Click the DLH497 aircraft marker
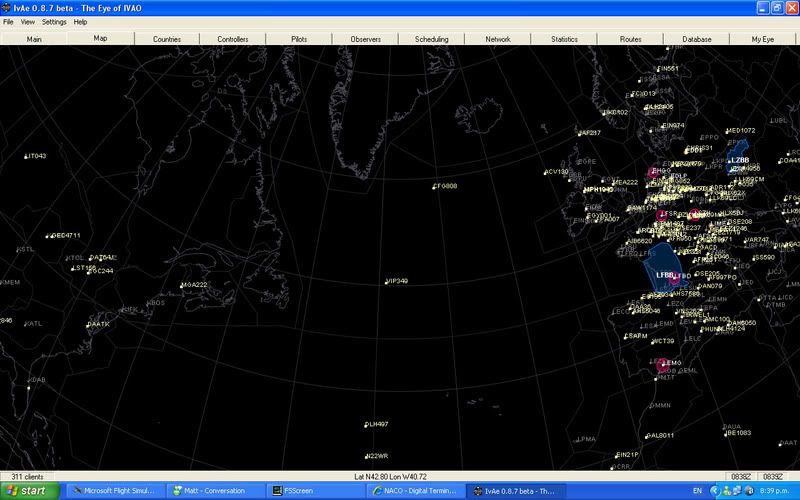Screen dimensions: 800x500 [366, 425]
